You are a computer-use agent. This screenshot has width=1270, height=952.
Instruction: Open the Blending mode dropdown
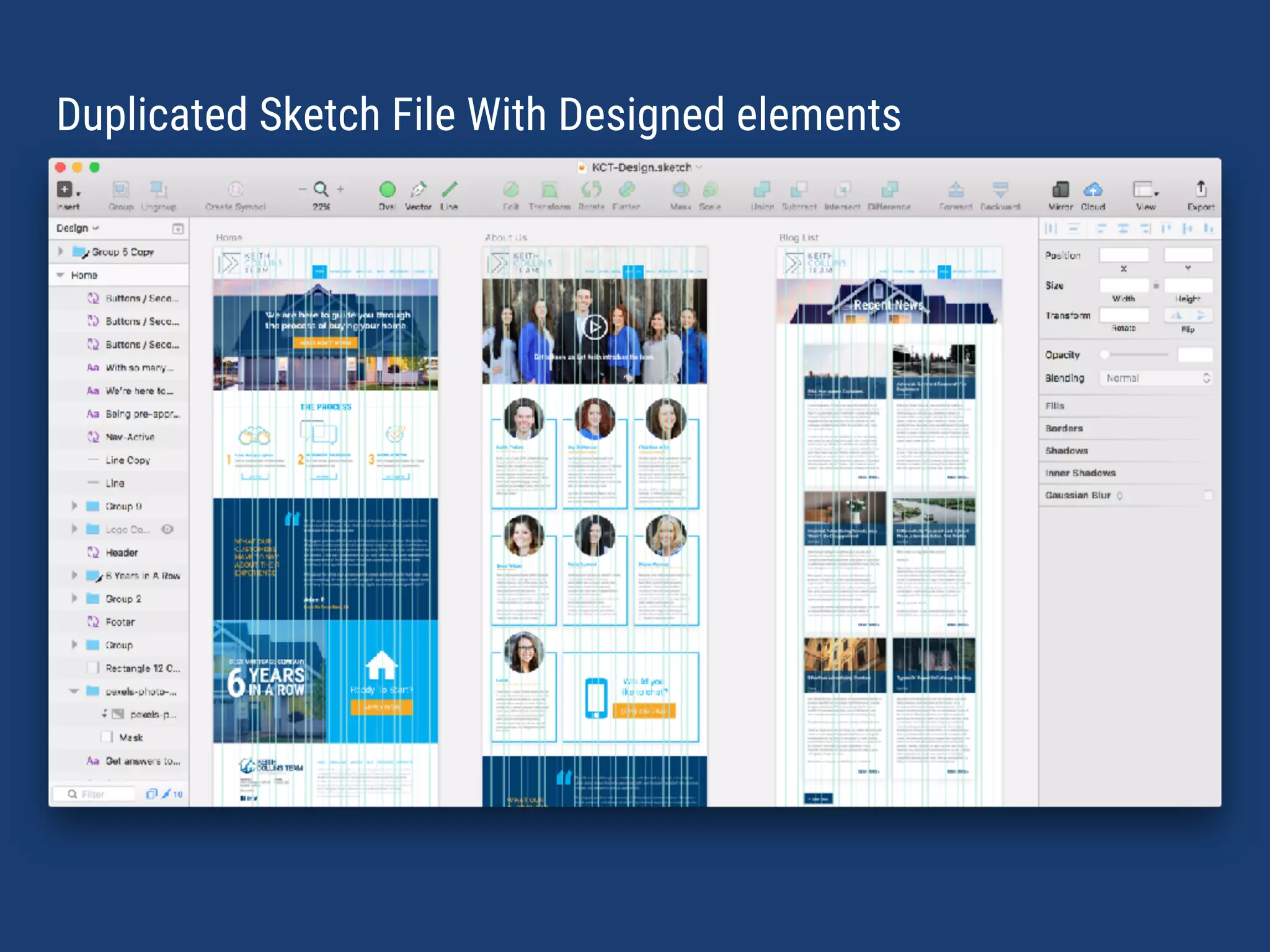tap(1157, 378)
